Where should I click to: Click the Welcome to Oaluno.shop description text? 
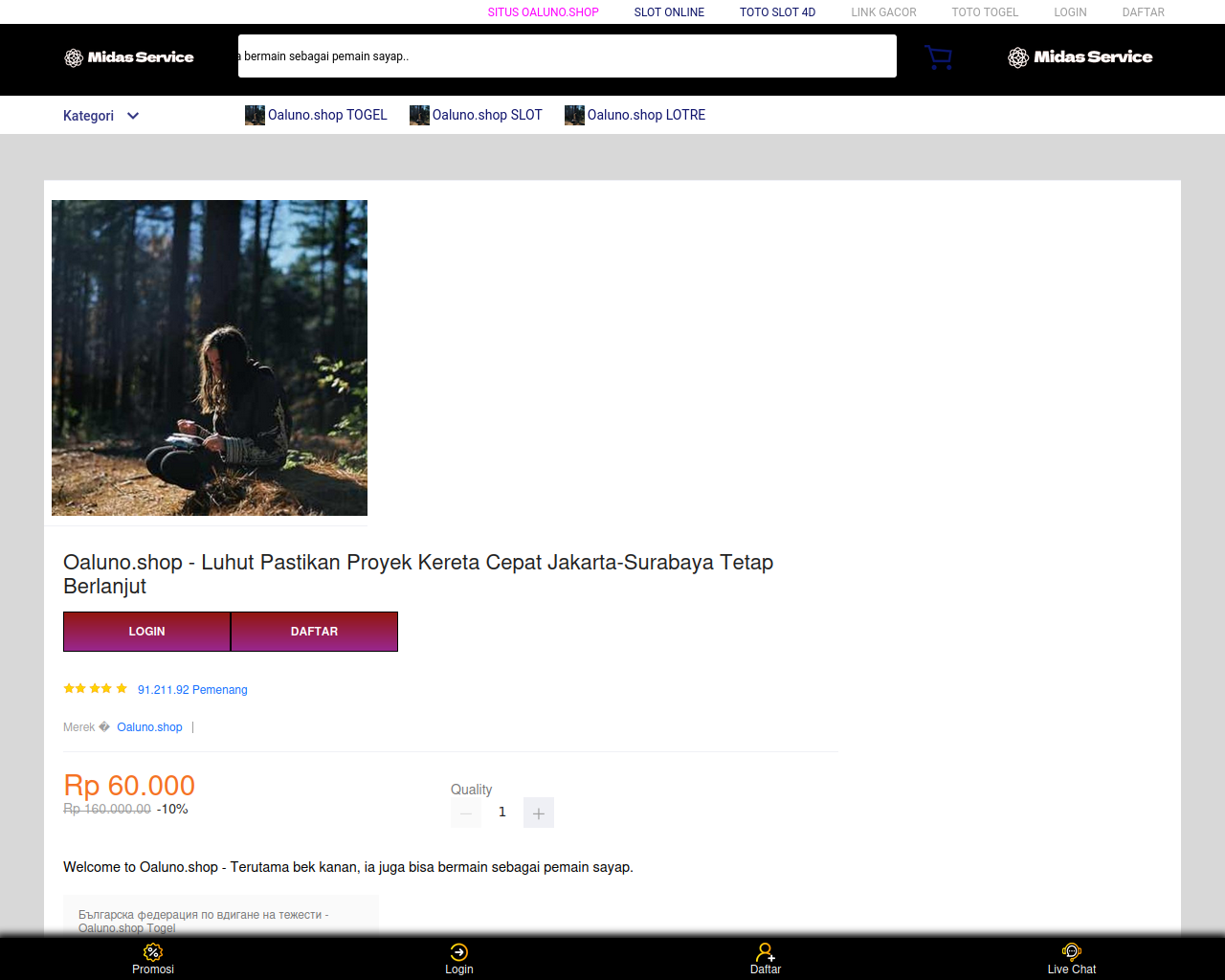pos(348,867)
